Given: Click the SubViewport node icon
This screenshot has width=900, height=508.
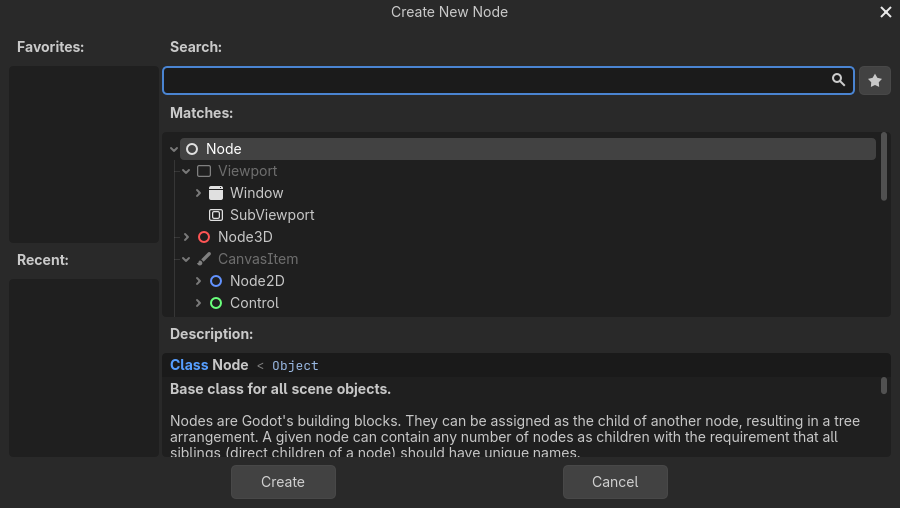Looking at the screenshot, I should [216, 215].
